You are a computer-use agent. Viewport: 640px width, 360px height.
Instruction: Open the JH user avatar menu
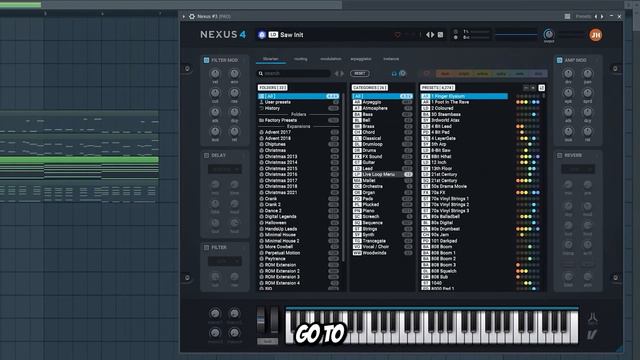[x=596, y=35]
